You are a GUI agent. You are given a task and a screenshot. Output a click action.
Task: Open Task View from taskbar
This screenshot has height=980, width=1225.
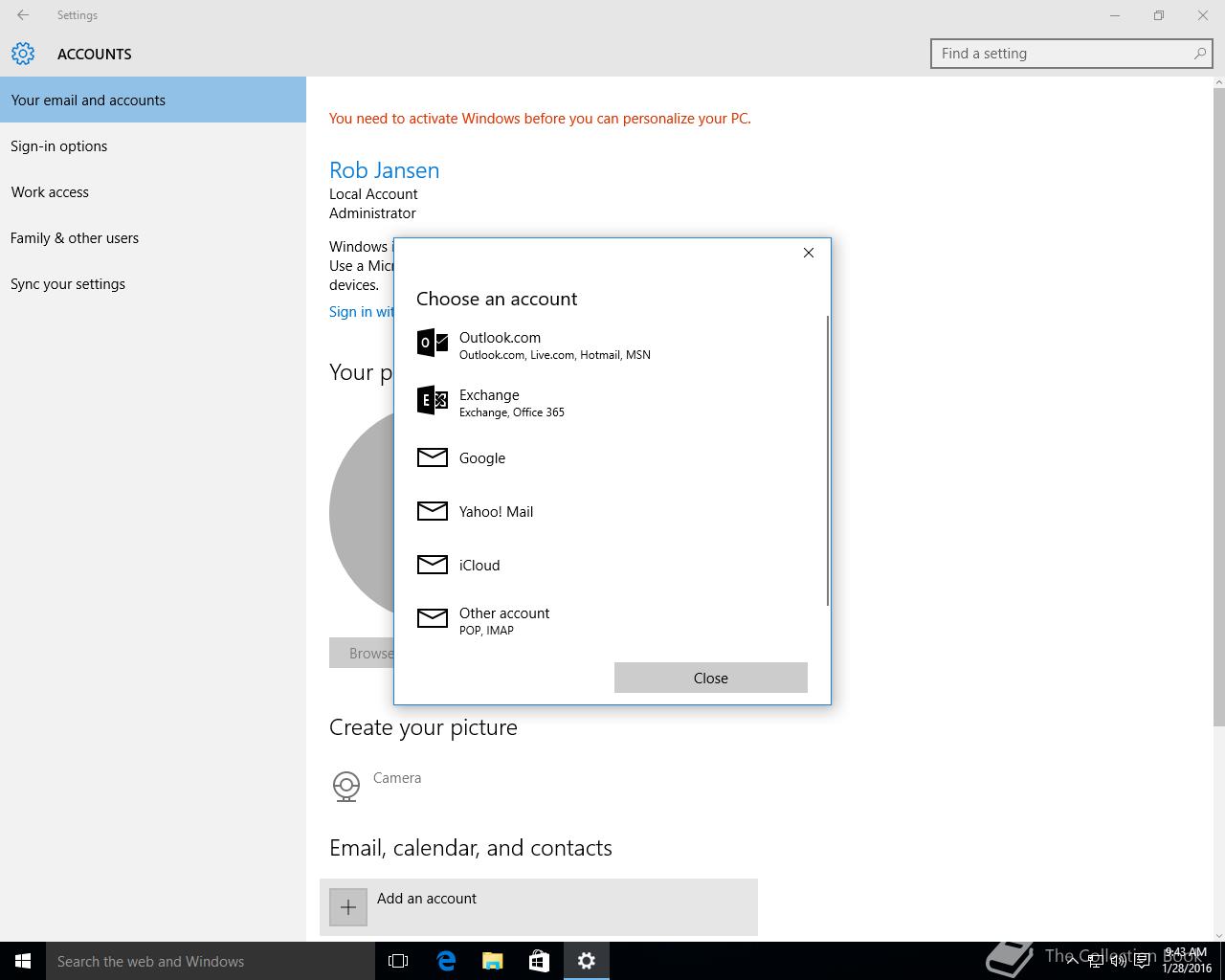[398, 961]
